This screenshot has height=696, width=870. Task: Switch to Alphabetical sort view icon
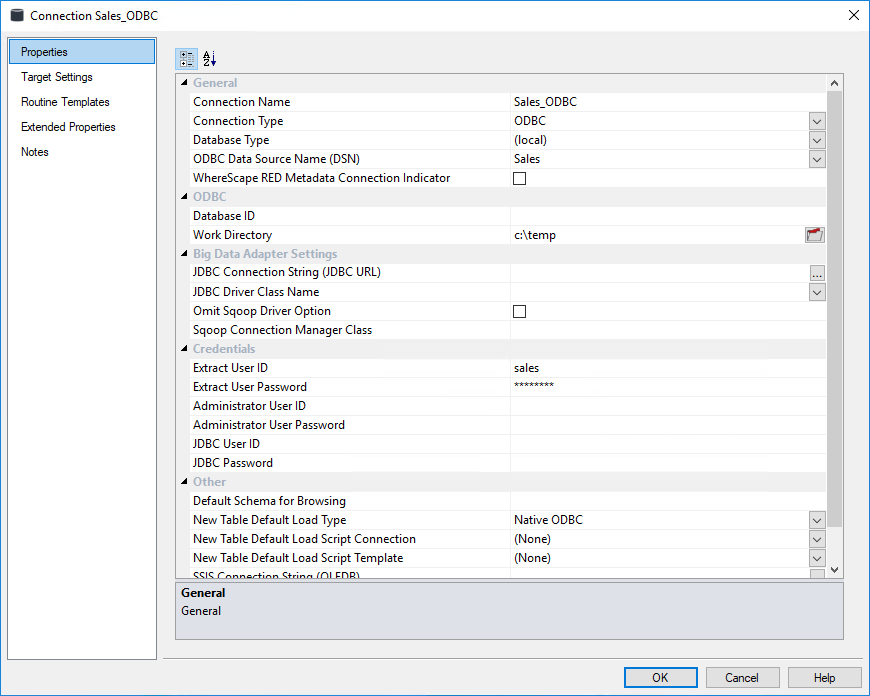[209, 59]
